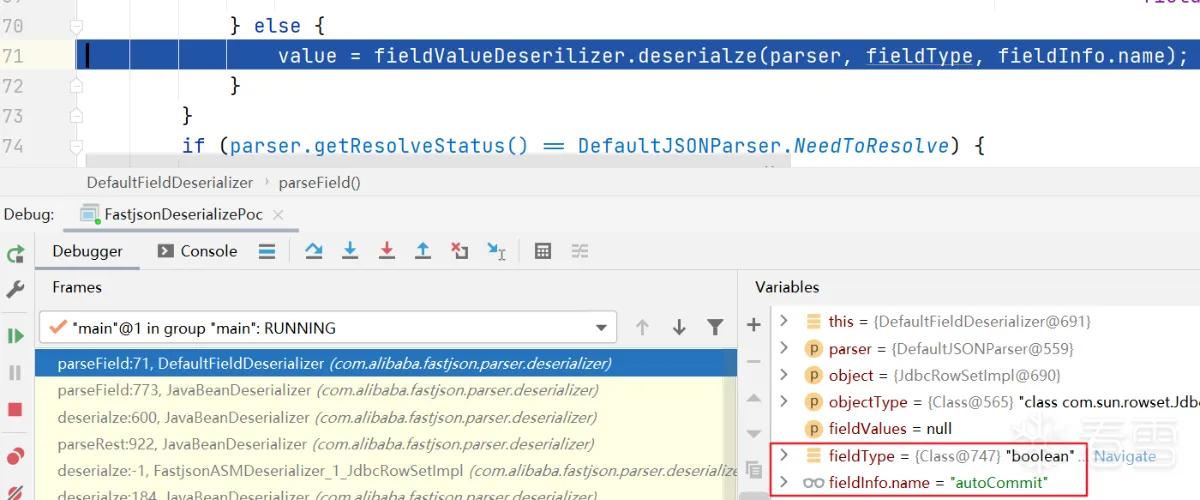The width and height of the screenshot is (1200, 500).
Task: Click the Navigate link beside fieldType
Action: [1124, 456]
